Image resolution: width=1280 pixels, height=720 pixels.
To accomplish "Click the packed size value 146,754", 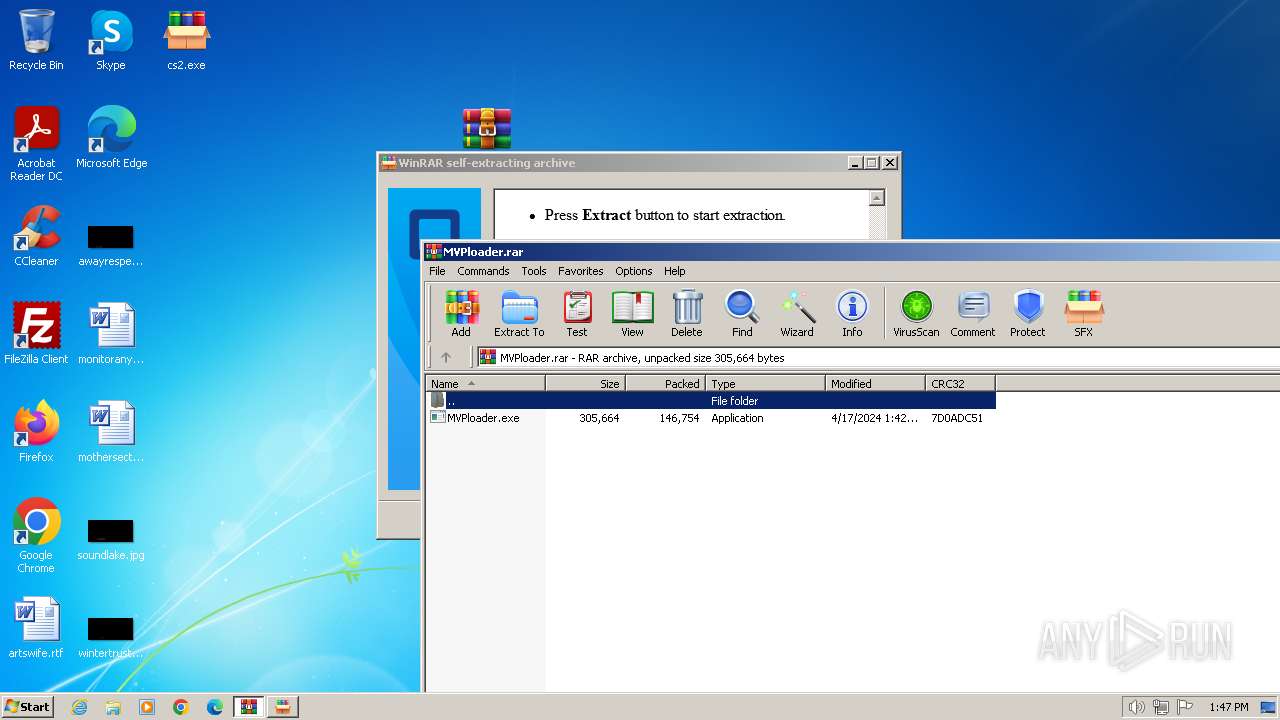I will [x=680, y=418].
